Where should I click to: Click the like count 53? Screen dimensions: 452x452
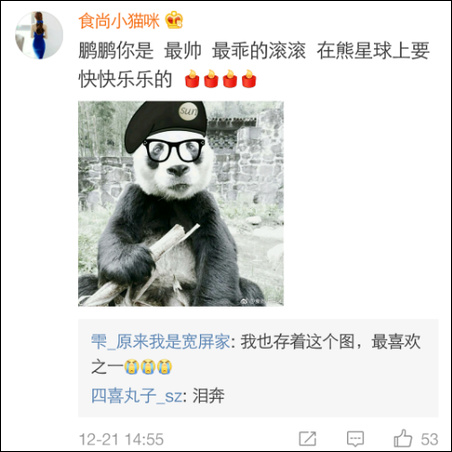click(x=429, y=439)
